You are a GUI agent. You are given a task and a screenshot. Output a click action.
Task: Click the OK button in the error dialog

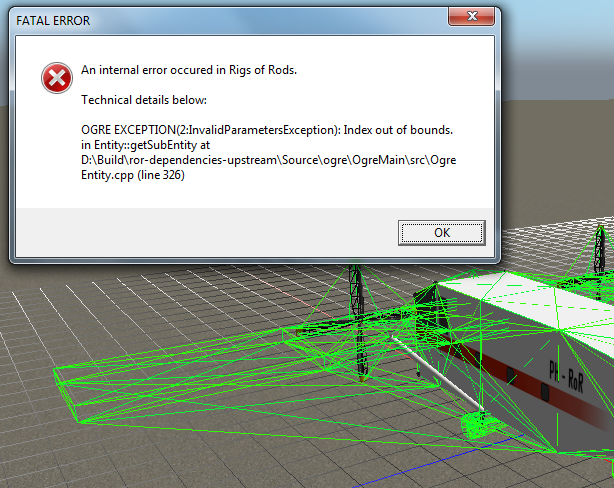[442, 233]
